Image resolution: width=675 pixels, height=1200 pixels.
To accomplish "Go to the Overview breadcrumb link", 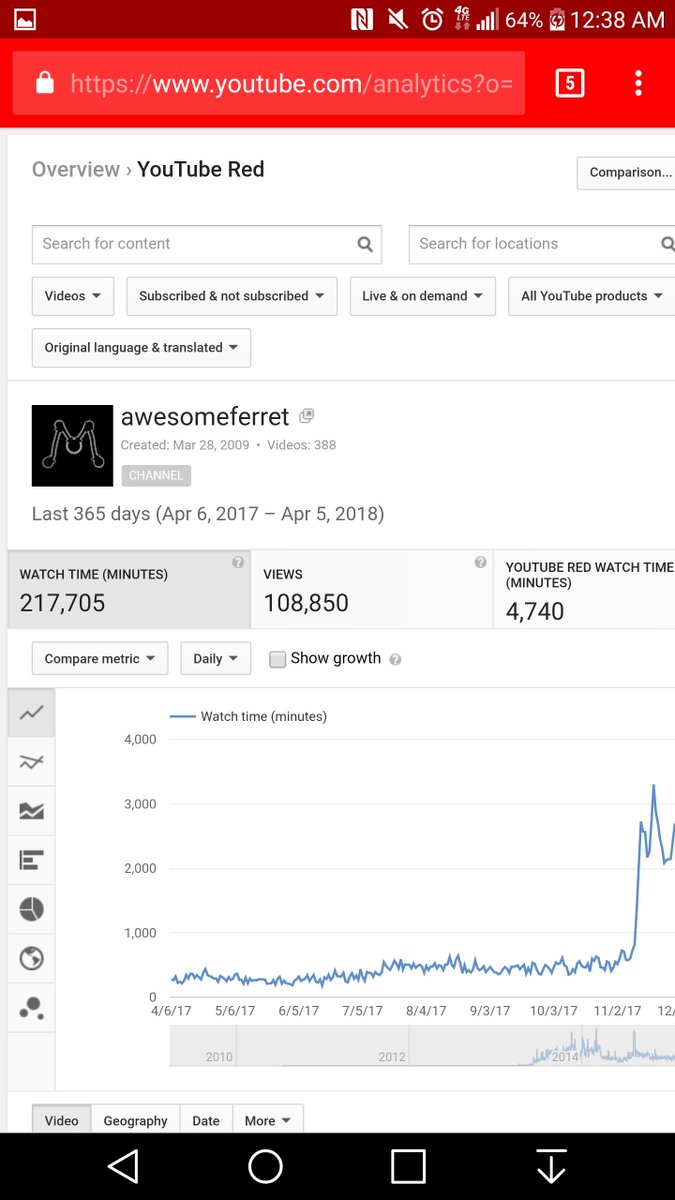I will click(x=76, y=169).
